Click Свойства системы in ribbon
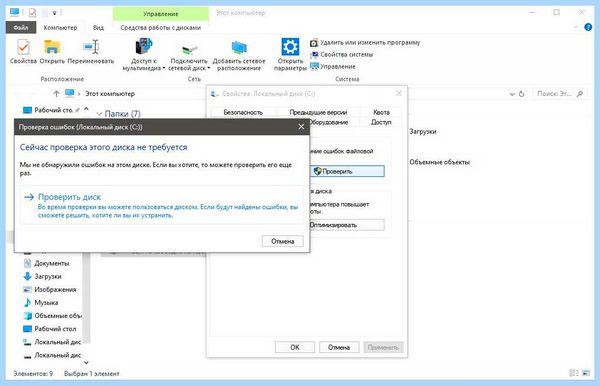 coord(342,55)
